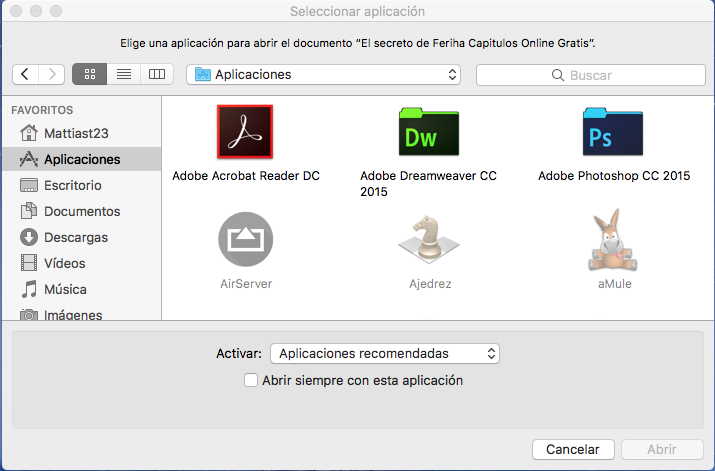Screen dimensions: 715x471
Task: Open Vídeos in the sidebar
Action: 81,263
